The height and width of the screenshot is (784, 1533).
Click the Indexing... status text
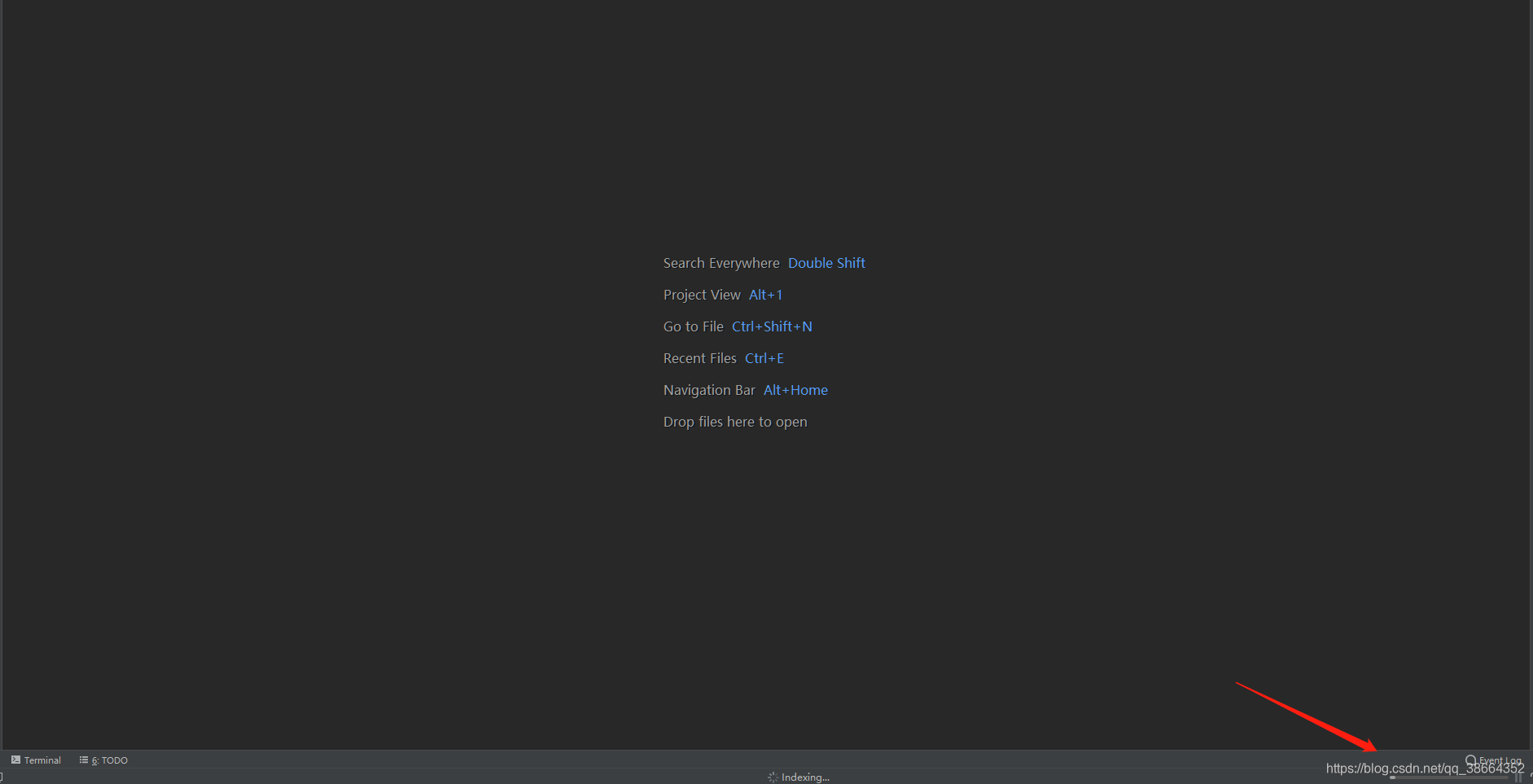point(805,777)
